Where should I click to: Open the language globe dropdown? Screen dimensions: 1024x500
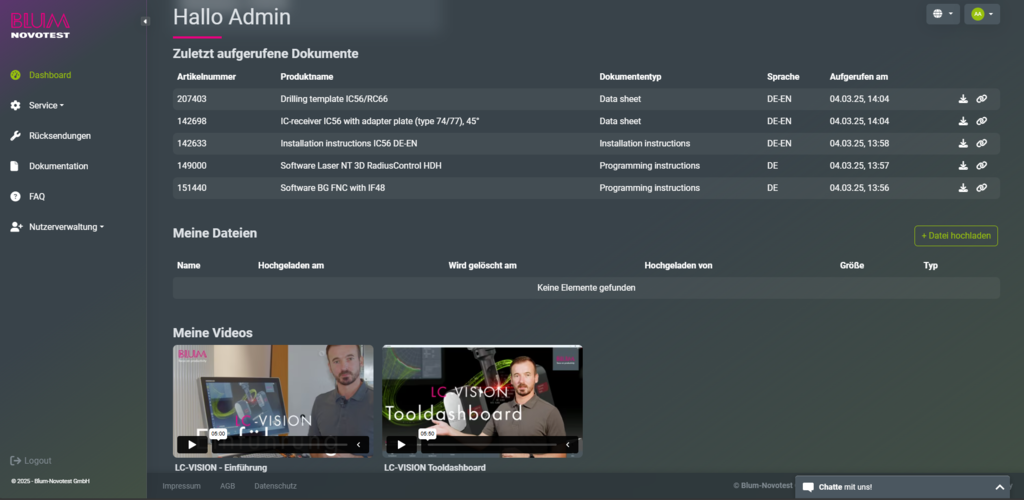click(x=943, y=14)
